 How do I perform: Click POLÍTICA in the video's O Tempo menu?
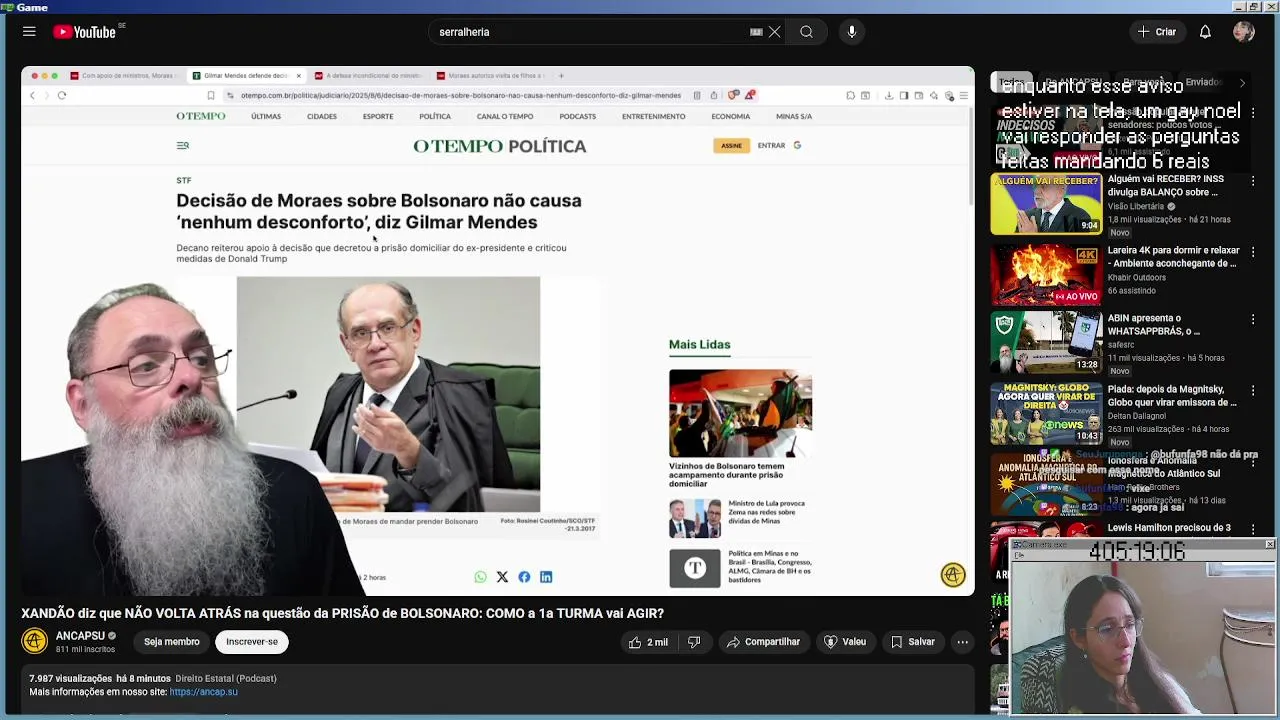435,116
